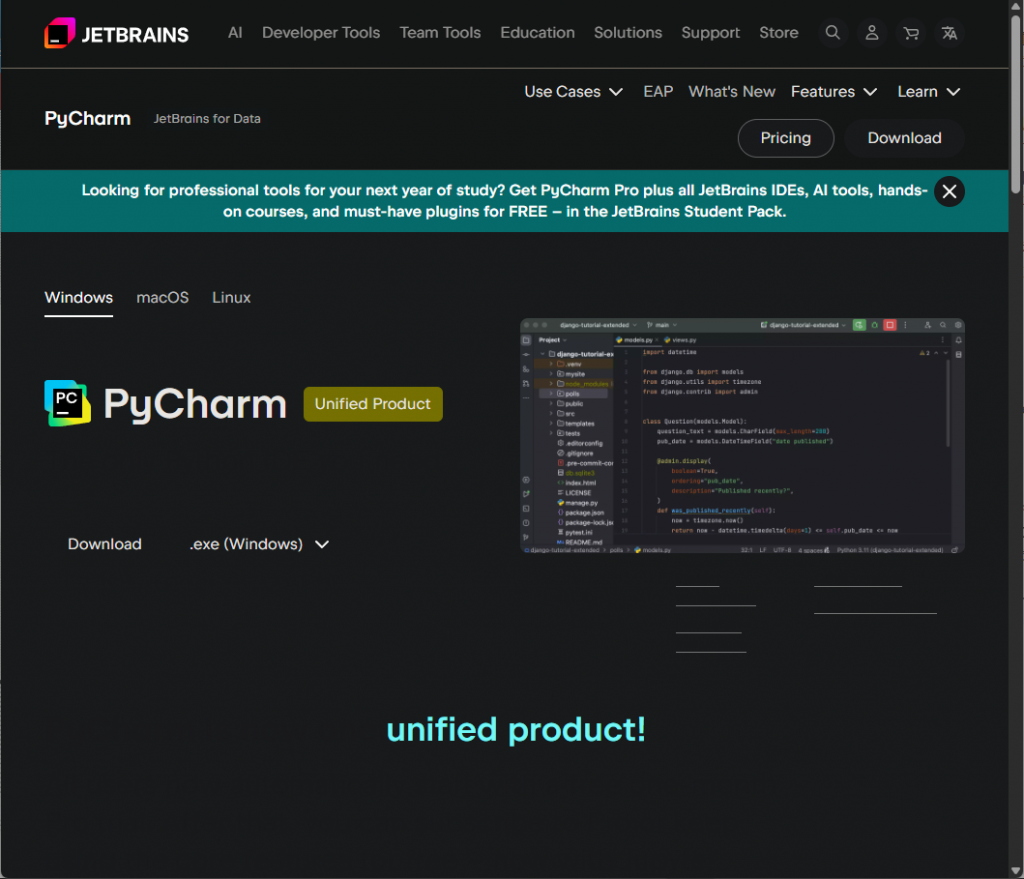
Task: Open the Team Tools menu
Action: pos(440,33)
